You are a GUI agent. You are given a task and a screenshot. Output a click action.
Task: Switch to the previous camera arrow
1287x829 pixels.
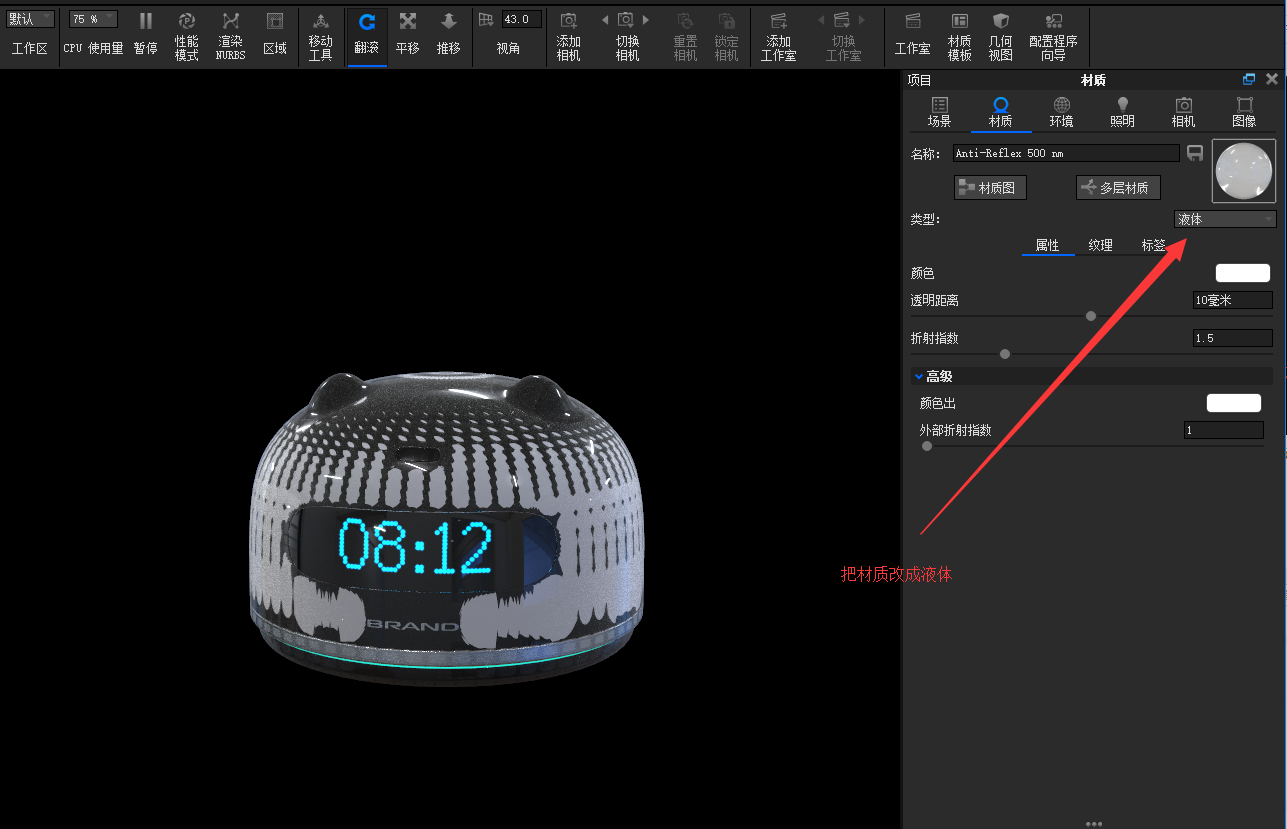(x=605, y=20)
